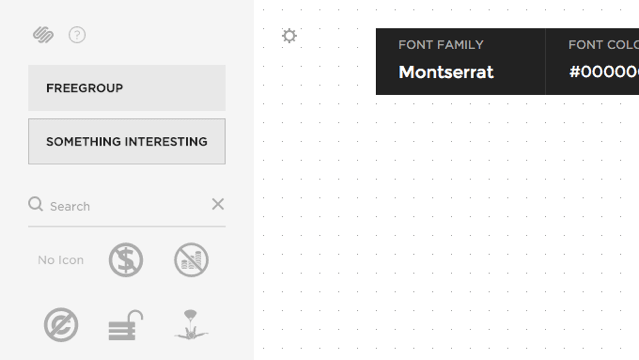This screenshot has height=360, width=639.
Task: Open the help question mark icon
Action: [77, 35]
